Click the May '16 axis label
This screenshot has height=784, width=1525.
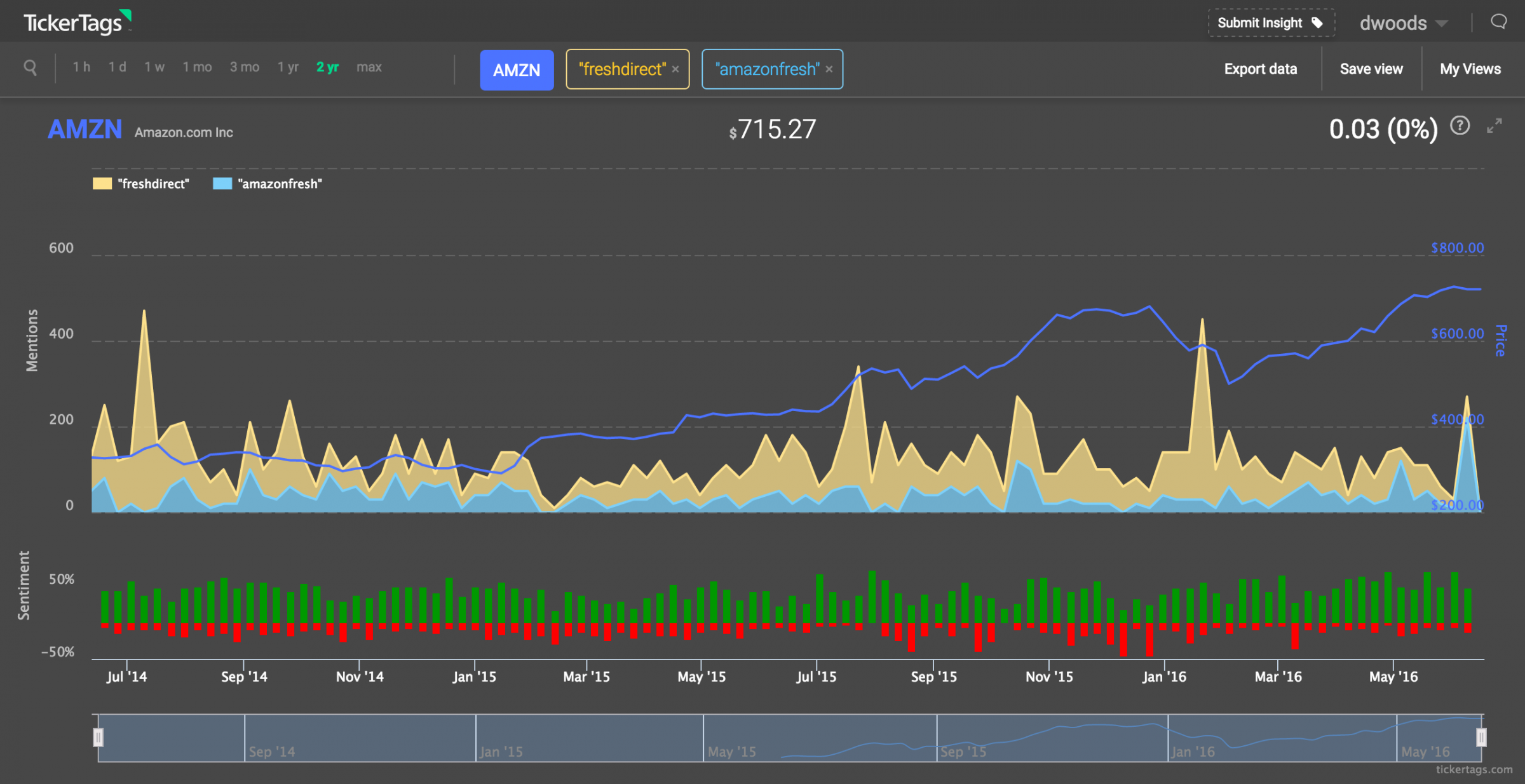1393,677
